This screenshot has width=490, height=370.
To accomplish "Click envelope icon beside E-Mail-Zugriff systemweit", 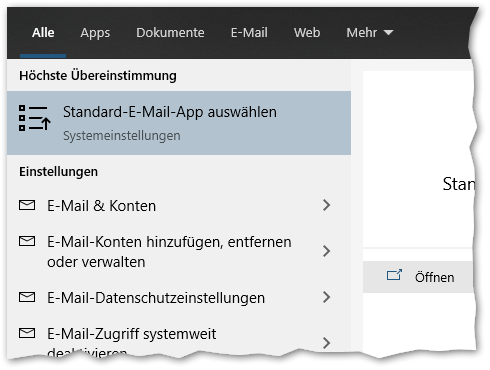I will point(27,333).
